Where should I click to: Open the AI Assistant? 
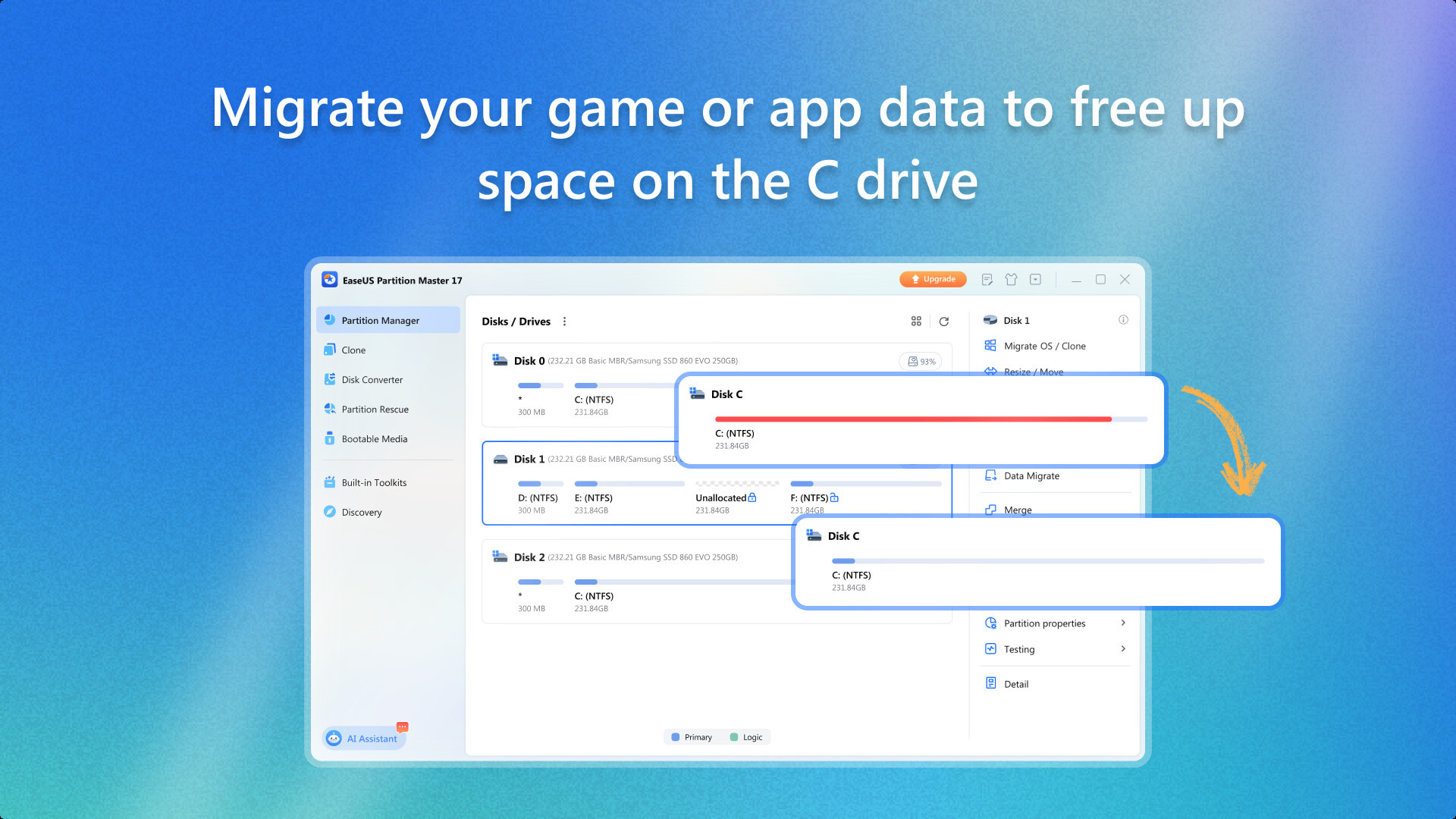pos(365,738)
